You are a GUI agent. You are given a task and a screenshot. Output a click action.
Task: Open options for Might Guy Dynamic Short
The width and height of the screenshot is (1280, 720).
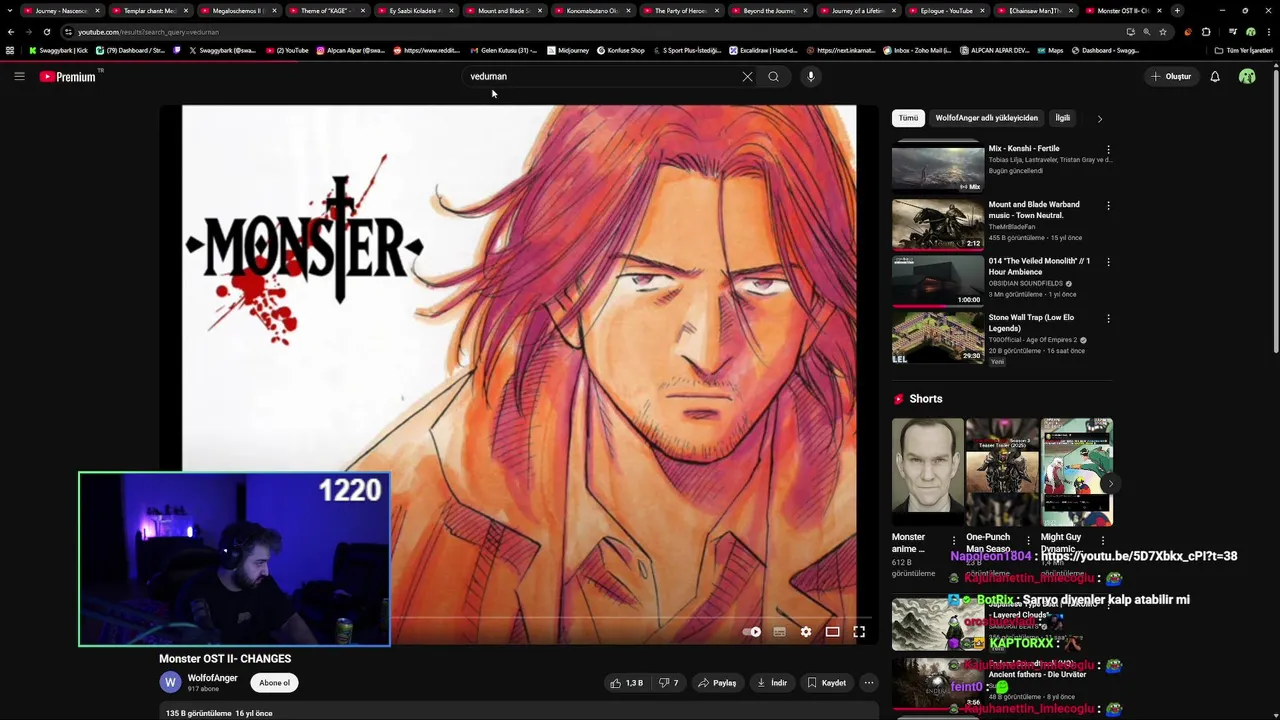(x=1103, y=541)
